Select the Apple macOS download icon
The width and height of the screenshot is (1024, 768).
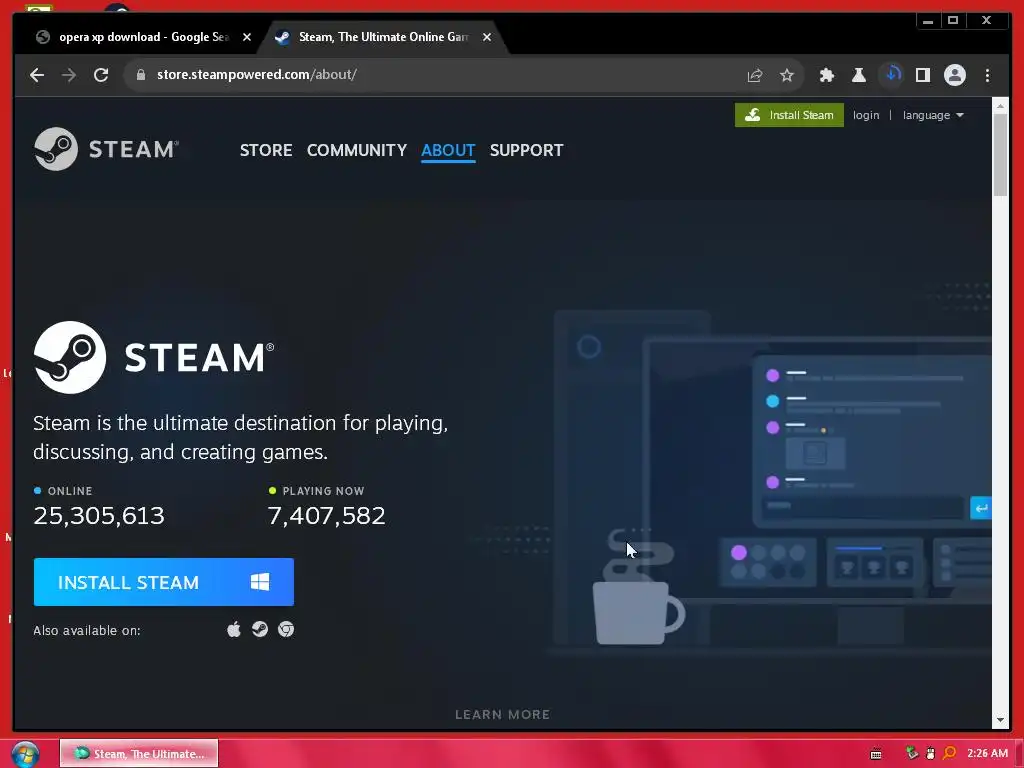click(x=234, y=630)
